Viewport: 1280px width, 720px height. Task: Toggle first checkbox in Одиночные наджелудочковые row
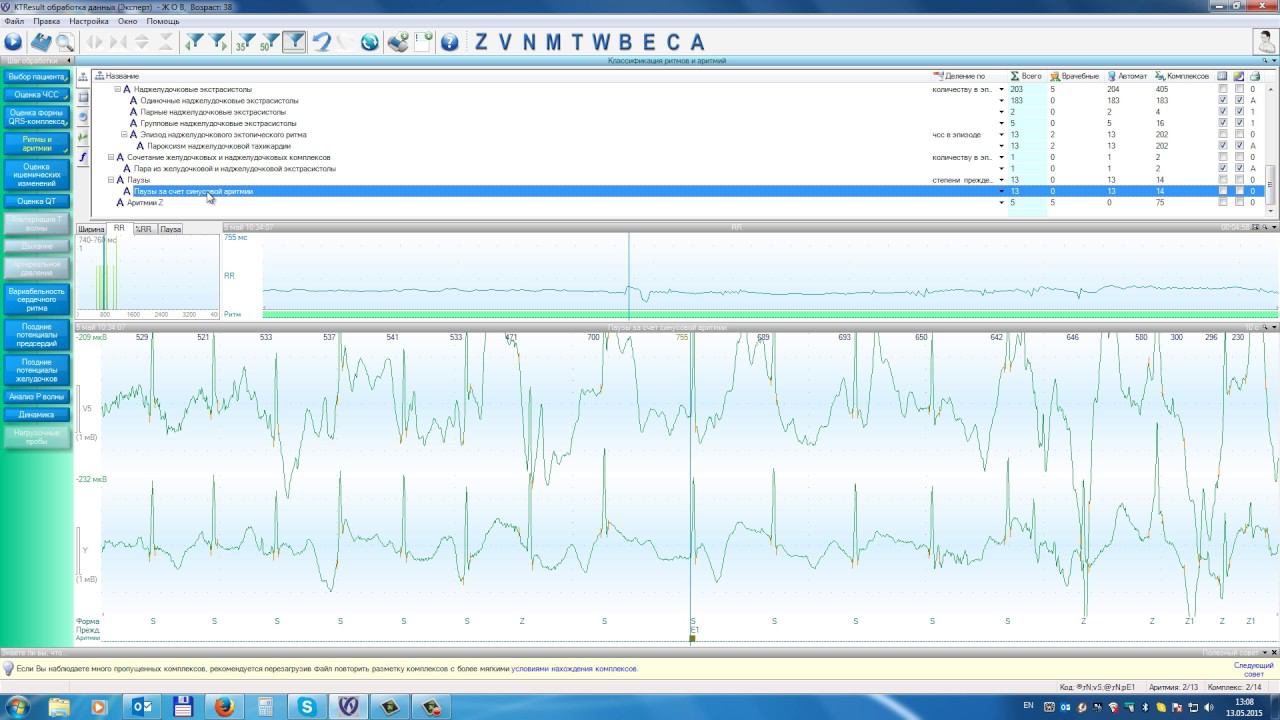1222,100
